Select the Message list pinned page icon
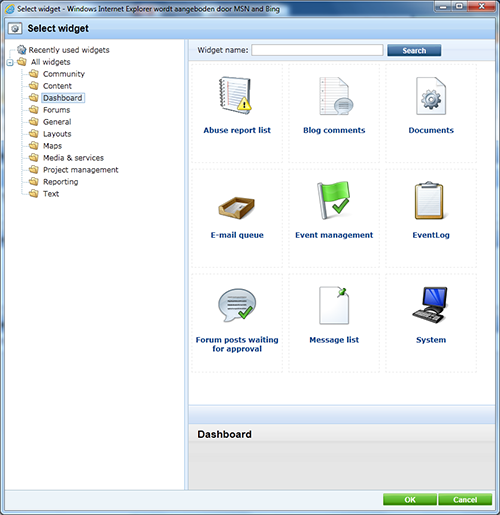 coord(334,305)
